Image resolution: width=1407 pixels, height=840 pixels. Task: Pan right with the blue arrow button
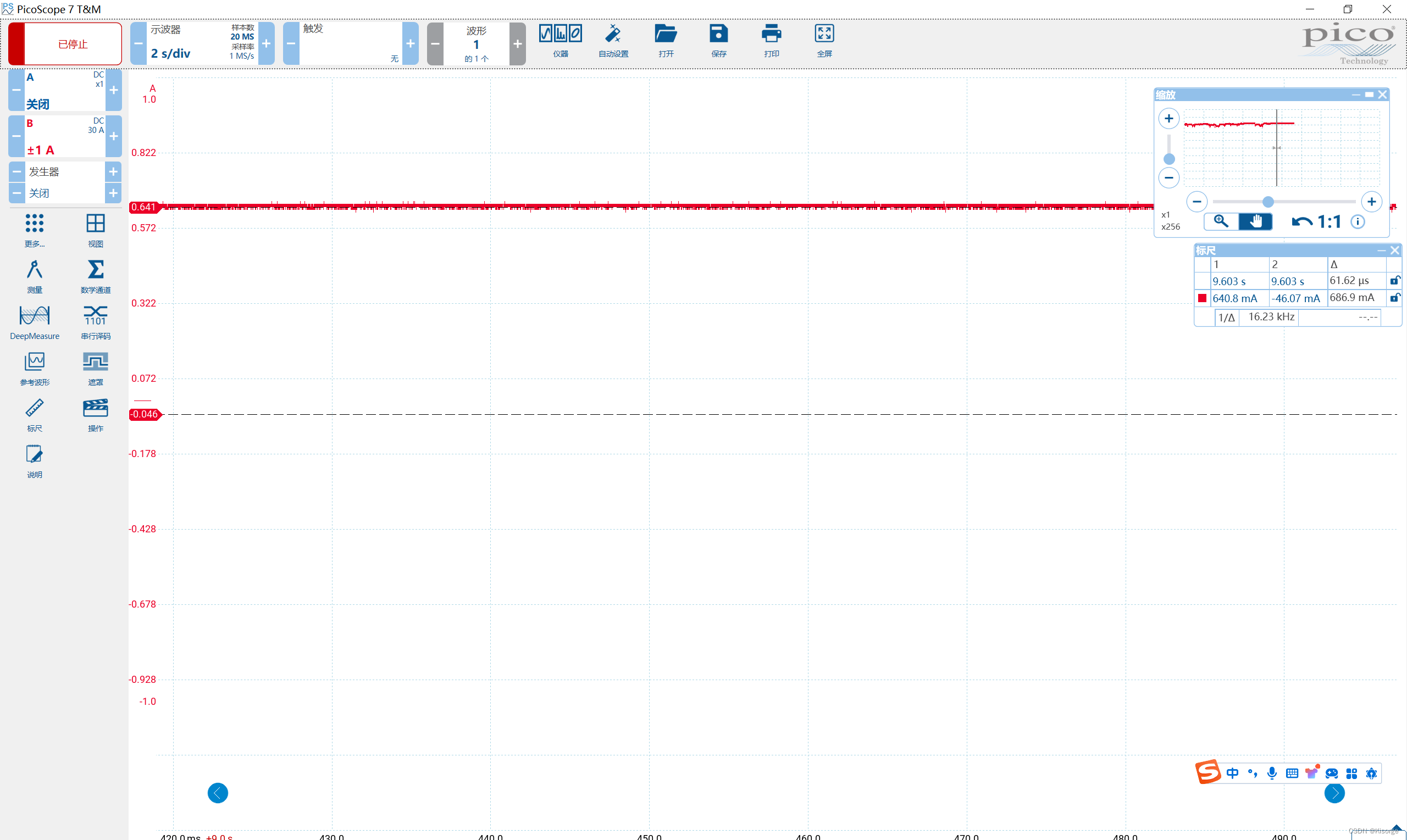pyautogui.click(x=1334, y=794)
